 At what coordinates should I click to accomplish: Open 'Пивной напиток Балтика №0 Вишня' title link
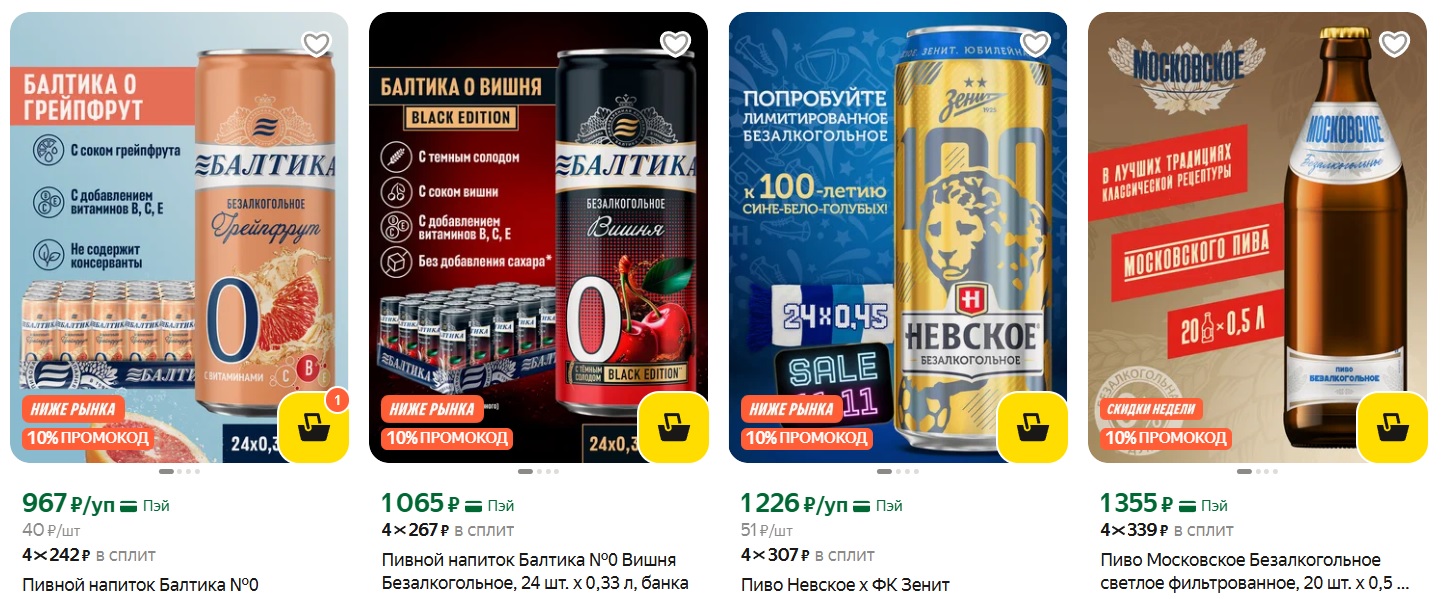pyautogui.click(x=535, y=572)
